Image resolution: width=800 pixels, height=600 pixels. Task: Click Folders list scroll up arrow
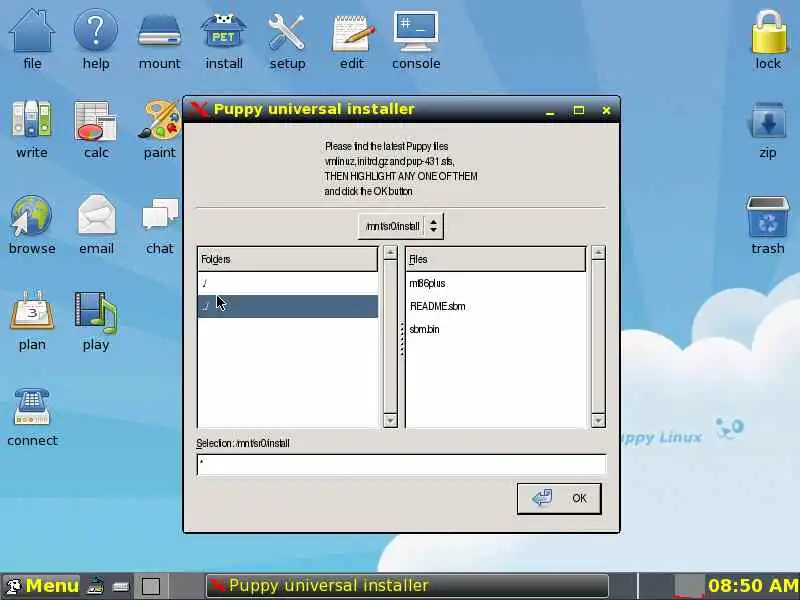coord(390,253)
